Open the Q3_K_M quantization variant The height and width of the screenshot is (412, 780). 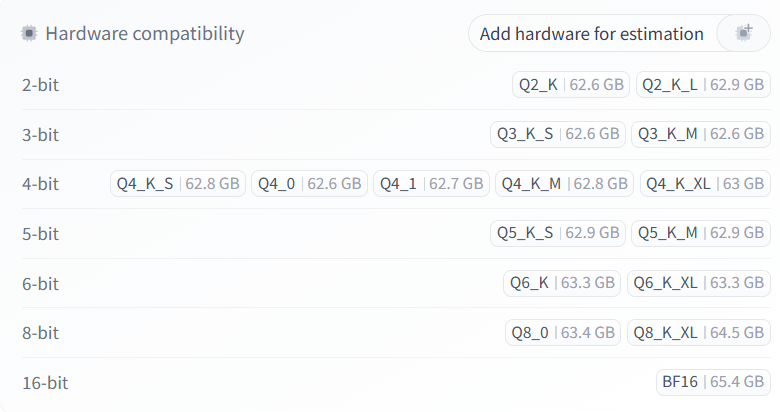(x=701, y=134)
